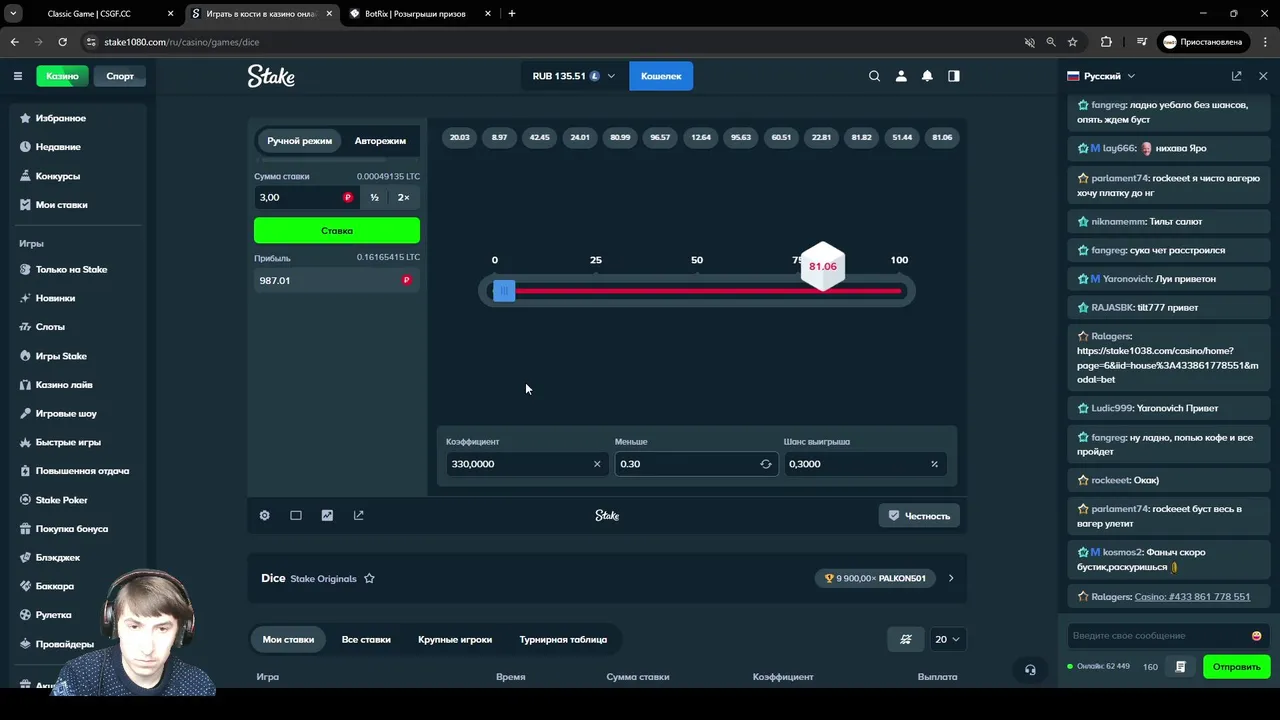Open the tab search dropdown in browser
The width and height of the screenshot is (1280, 720).
[14, 14]
